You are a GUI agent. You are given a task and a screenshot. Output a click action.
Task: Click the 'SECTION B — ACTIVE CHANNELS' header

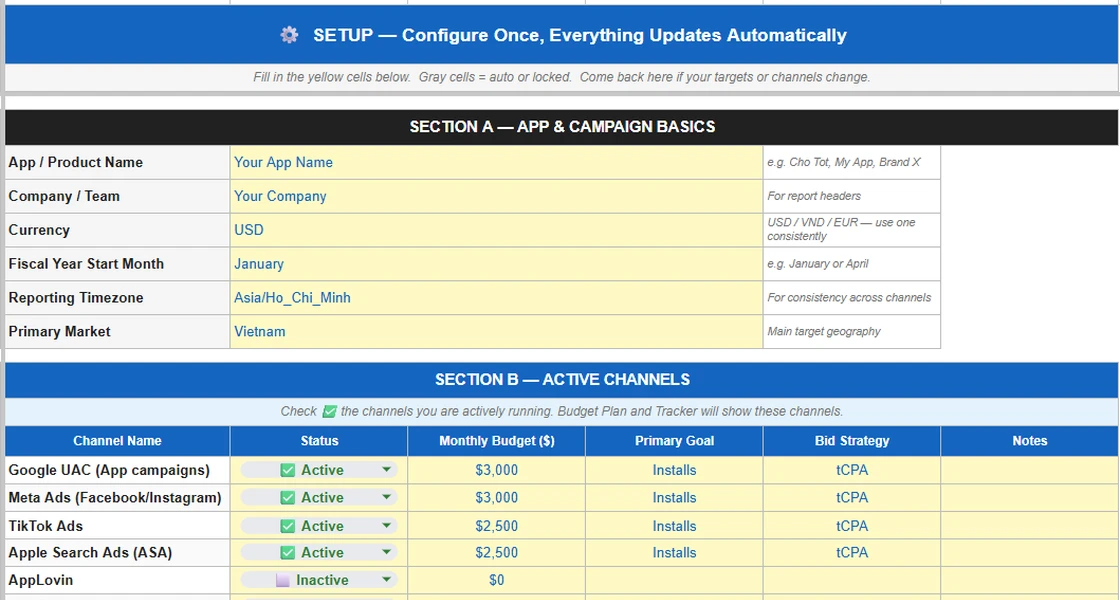561,379
